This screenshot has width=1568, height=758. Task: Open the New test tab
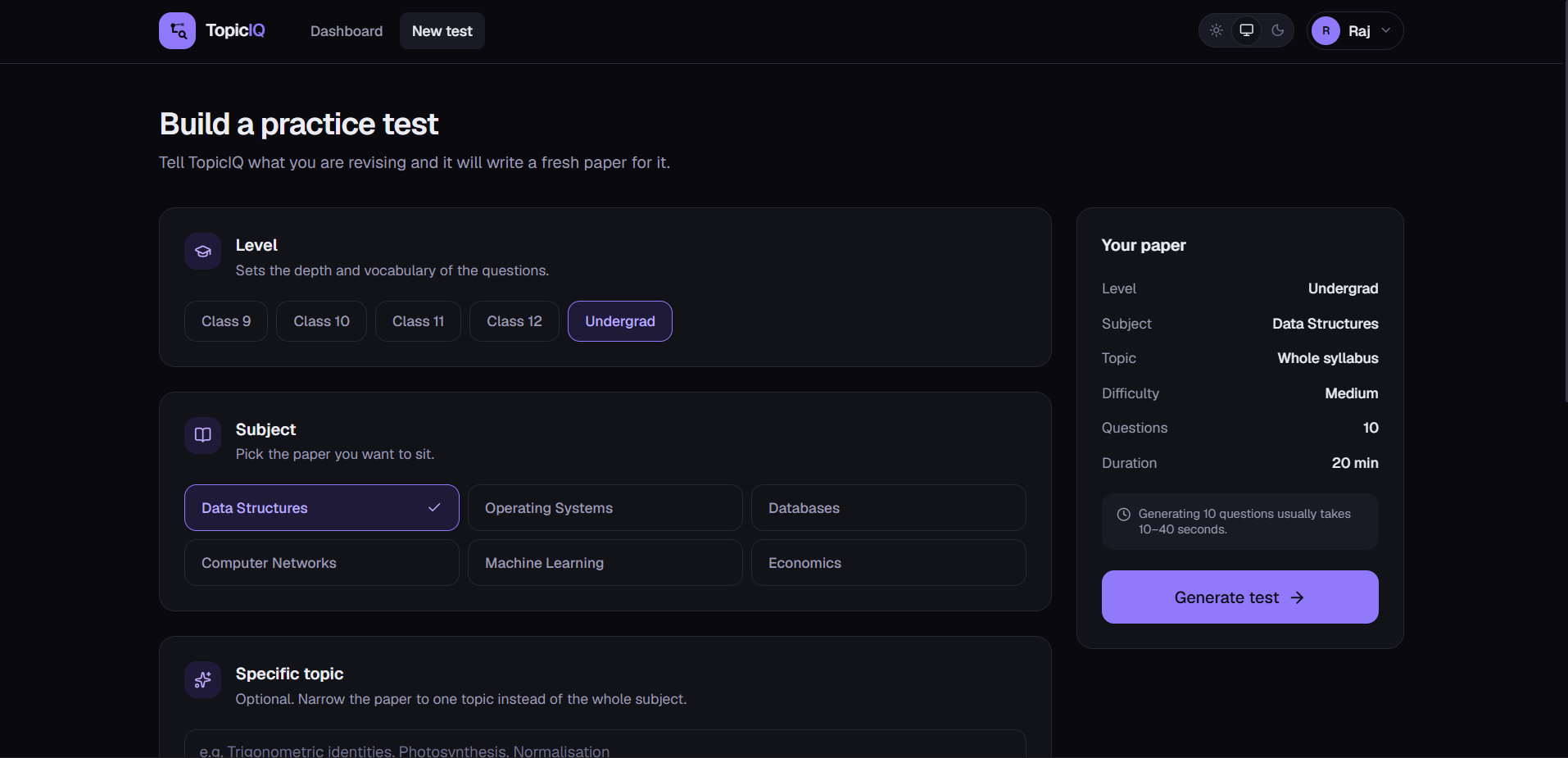click(442, 31)
